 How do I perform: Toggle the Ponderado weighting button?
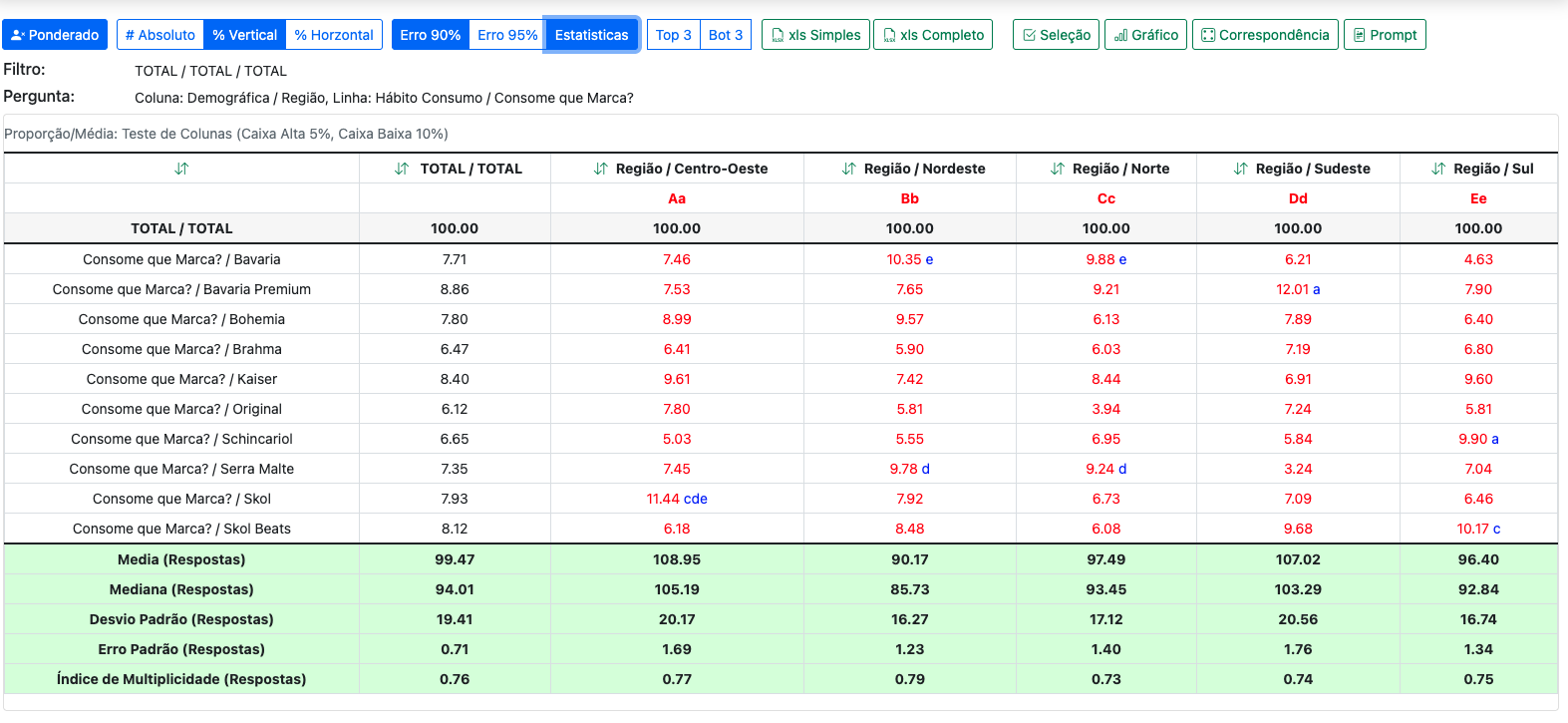[x=55, y=35]
